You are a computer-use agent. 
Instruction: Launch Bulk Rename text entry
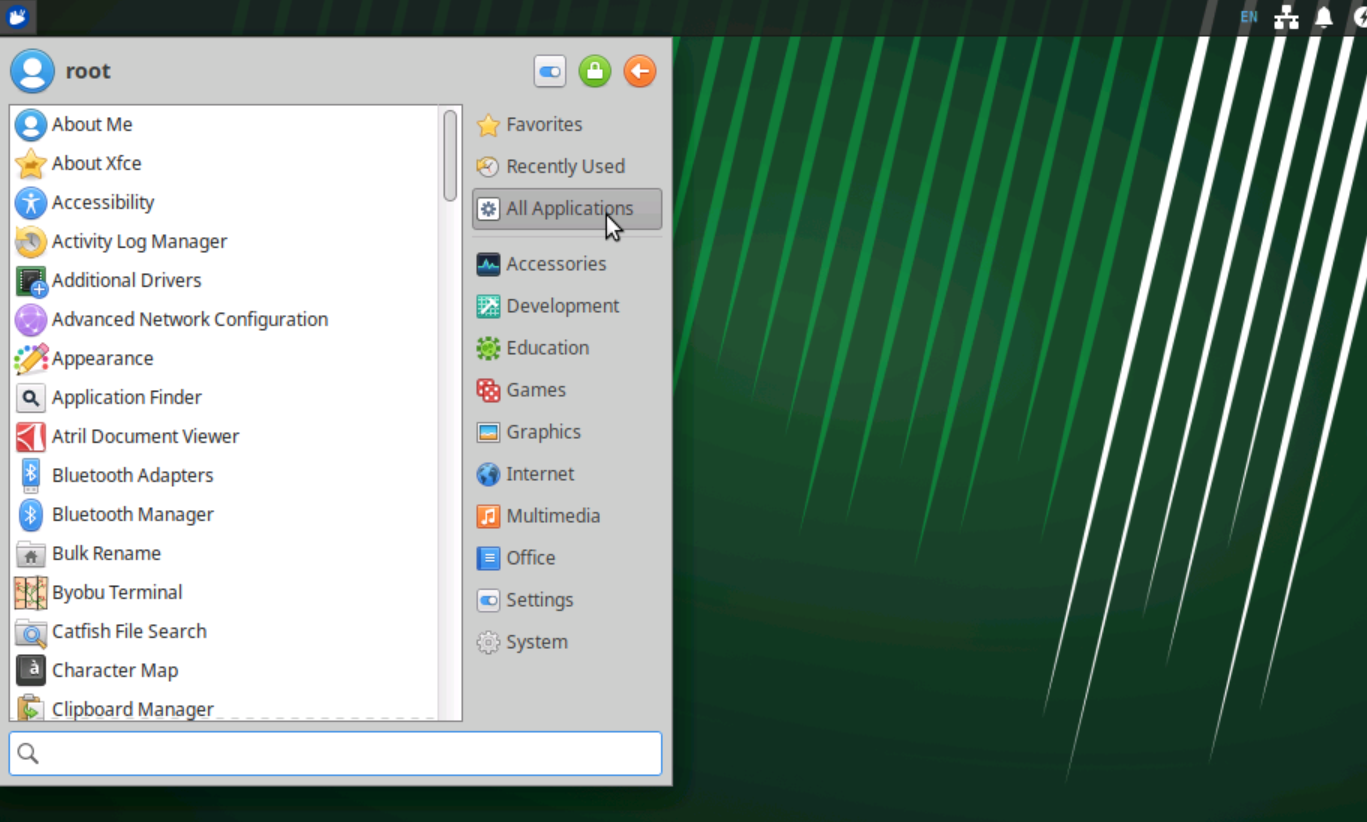[106, 554]
